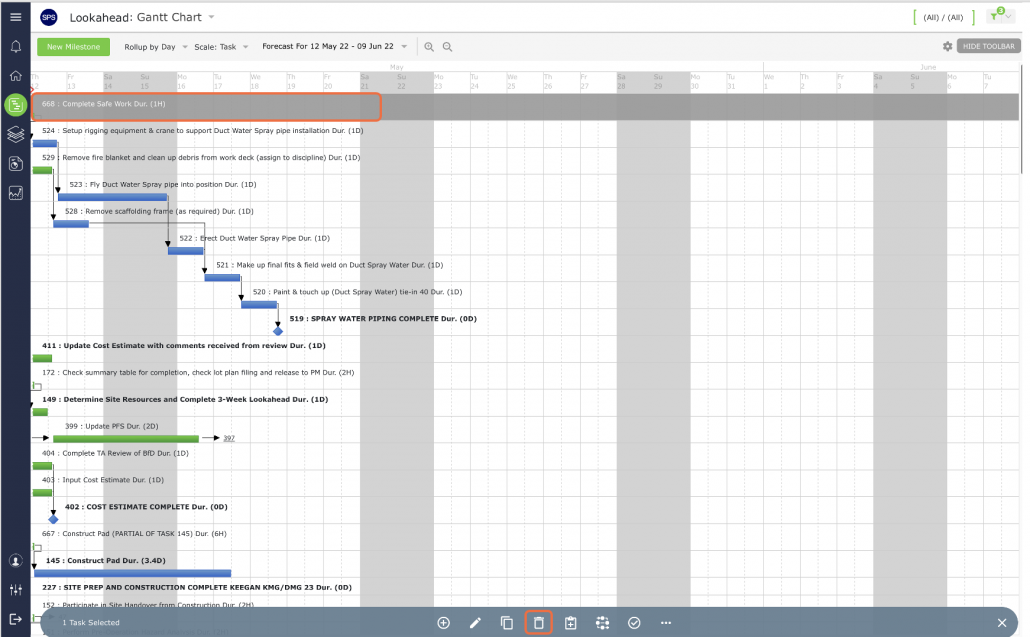The height and width of the screenshot is (637, 1030).
Task: Open the line chart reports sidebar icon
Action: [16, 193]
